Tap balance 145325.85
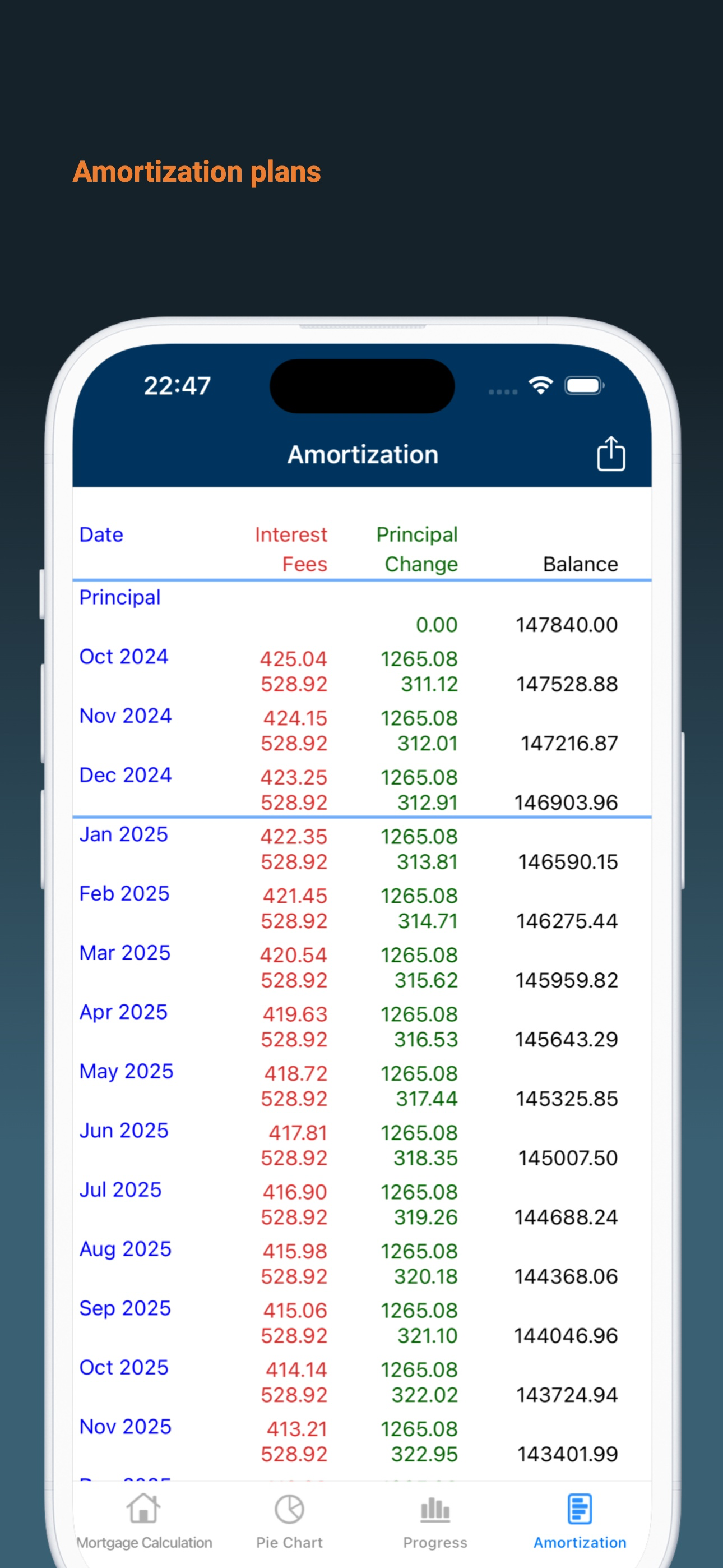The height and width of the screenshot is (1568, 723). coord(567,1099)
